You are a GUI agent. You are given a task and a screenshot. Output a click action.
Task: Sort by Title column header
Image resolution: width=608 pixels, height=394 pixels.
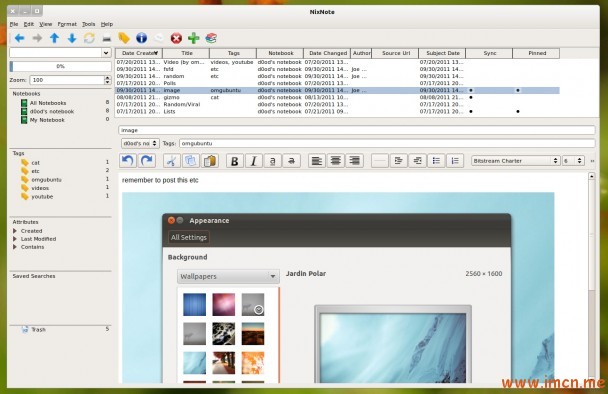tap(186, 53)
